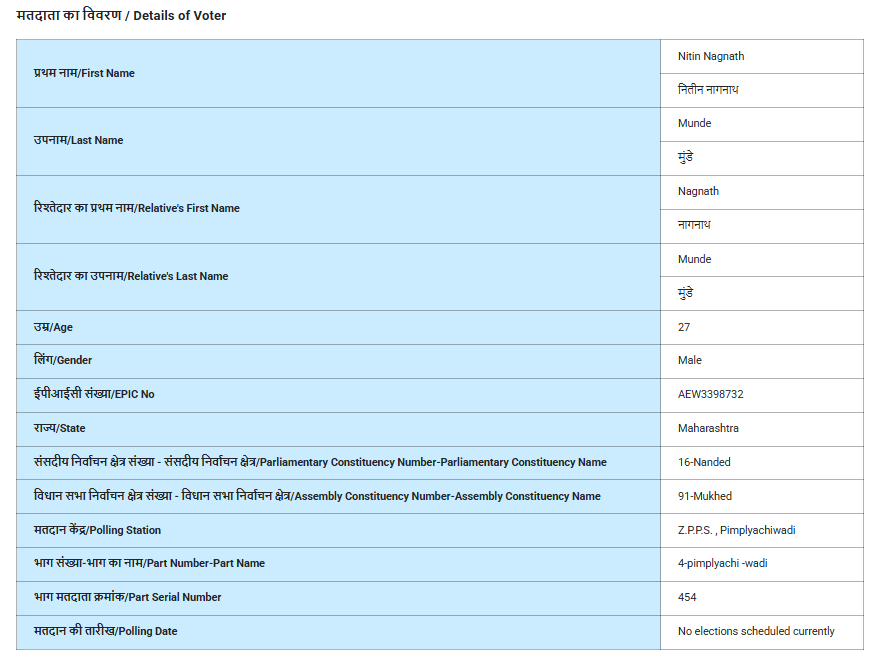This screenshot has width=876, height=660.
Task: Click the age value 27
Action: click(684, 327)
